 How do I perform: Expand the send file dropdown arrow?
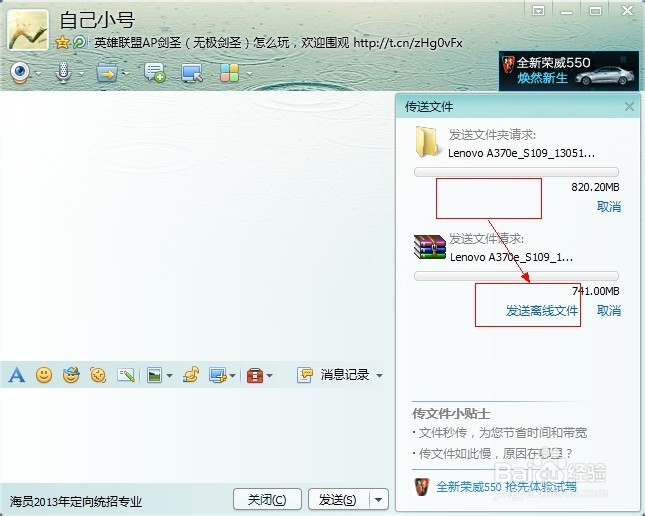coord(126,73)
